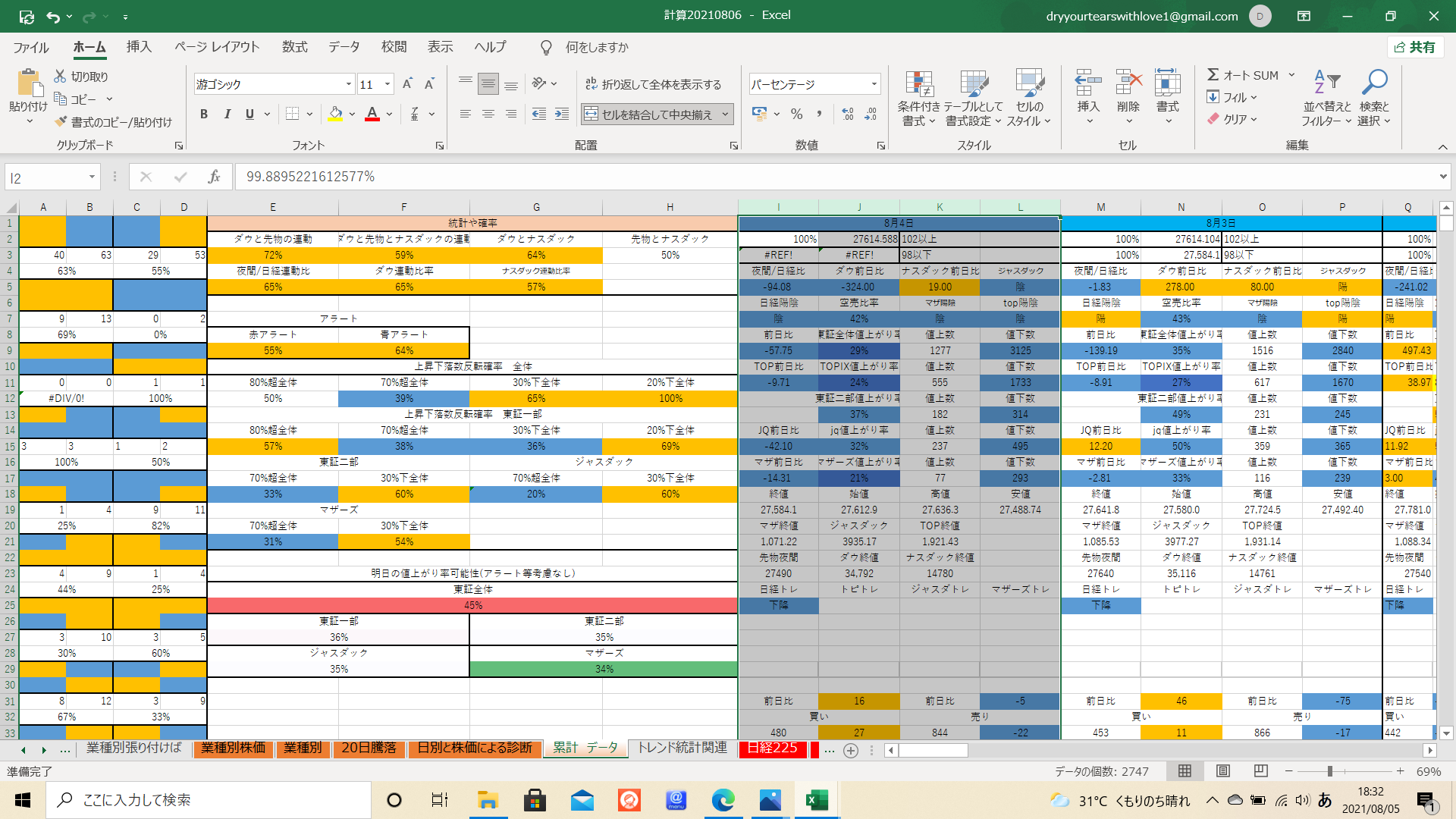This screenshot has height=819, width=1456.
Task: Click the Format Painter brush icon
Action: (x=61, y=122)
